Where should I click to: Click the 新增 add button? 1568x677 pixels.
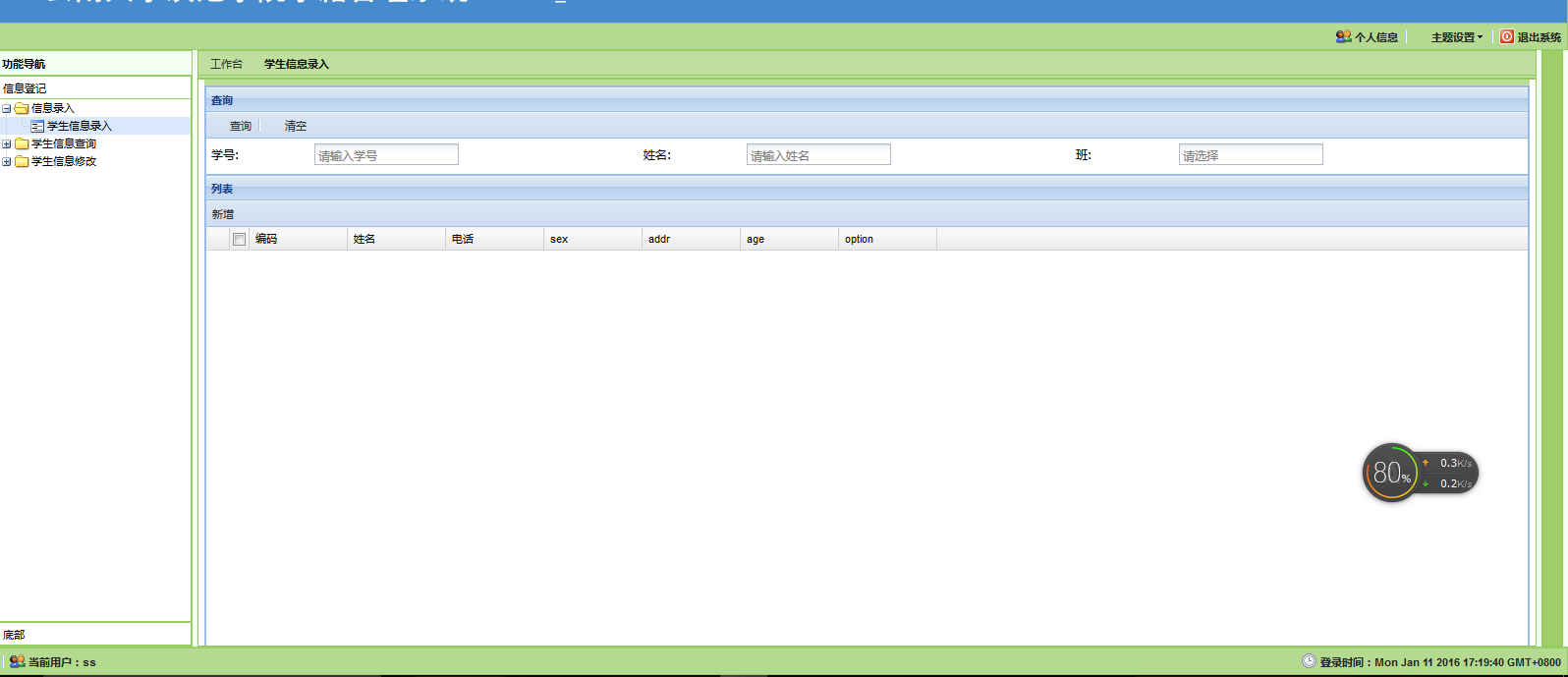click(x=223, y=214)
